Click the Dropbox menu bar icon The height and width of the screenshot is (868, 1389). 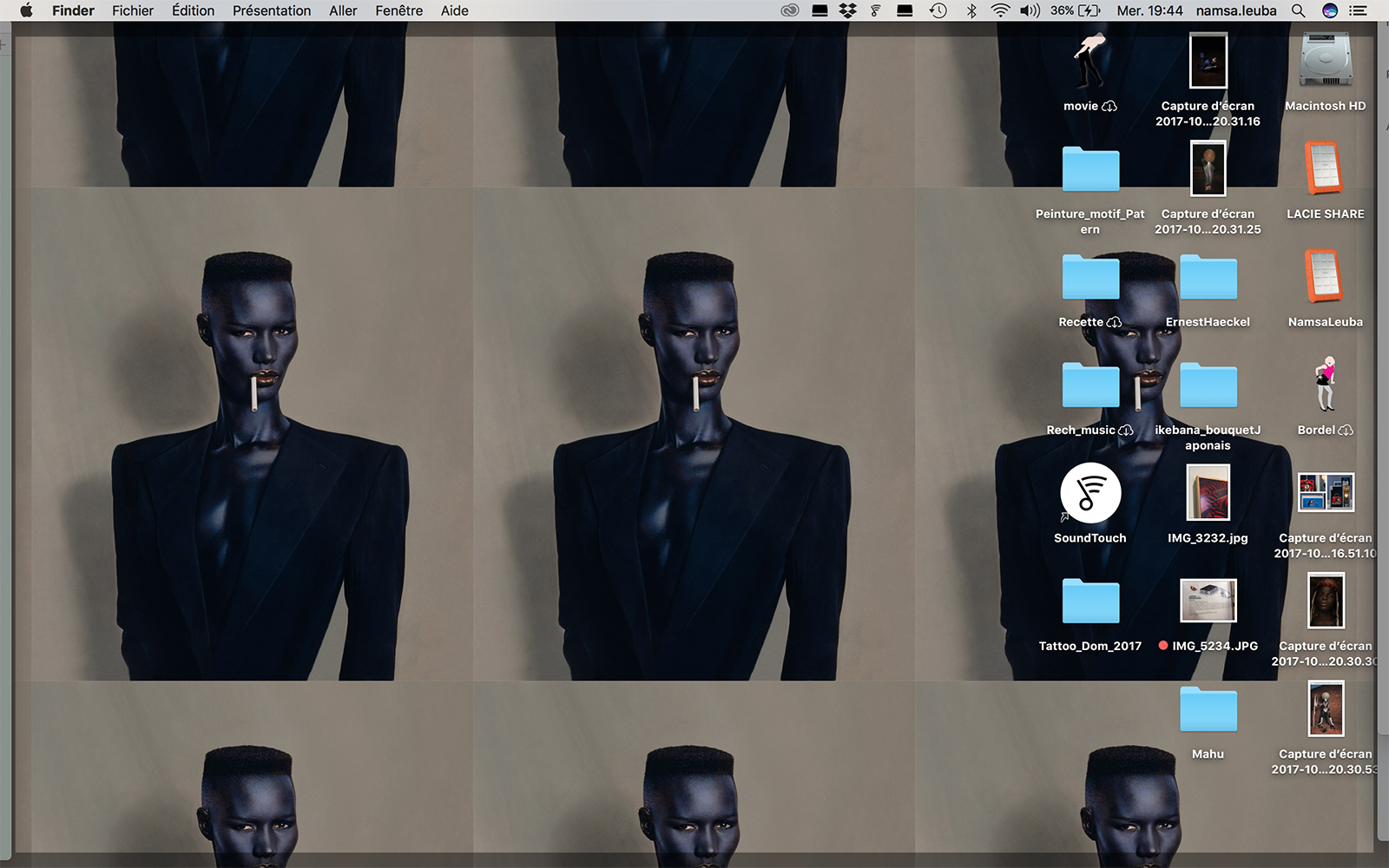pyautogui.click(x=848, y=10)
